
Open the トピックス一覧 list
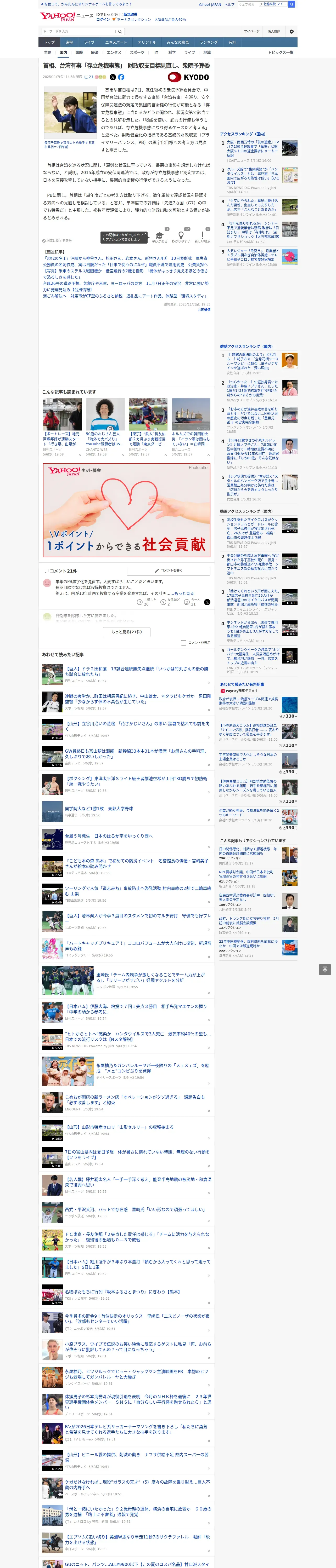click(x=281, y=52)
